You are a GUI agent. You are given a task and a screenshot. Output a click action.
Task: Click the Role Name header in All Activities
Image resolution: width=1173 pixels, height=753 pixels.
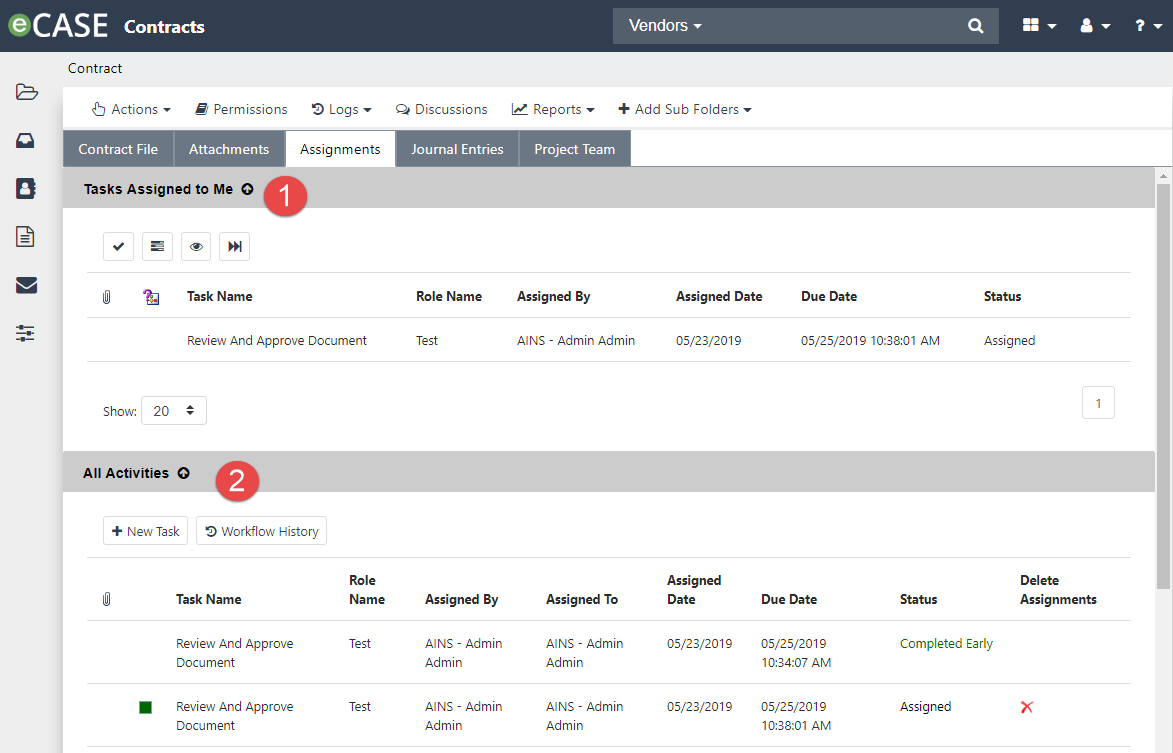click(x=367, y=590)
